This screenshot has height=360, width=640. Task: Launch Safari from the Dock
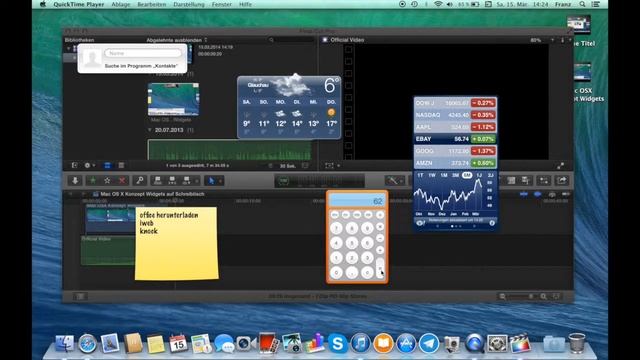[87, 344]
